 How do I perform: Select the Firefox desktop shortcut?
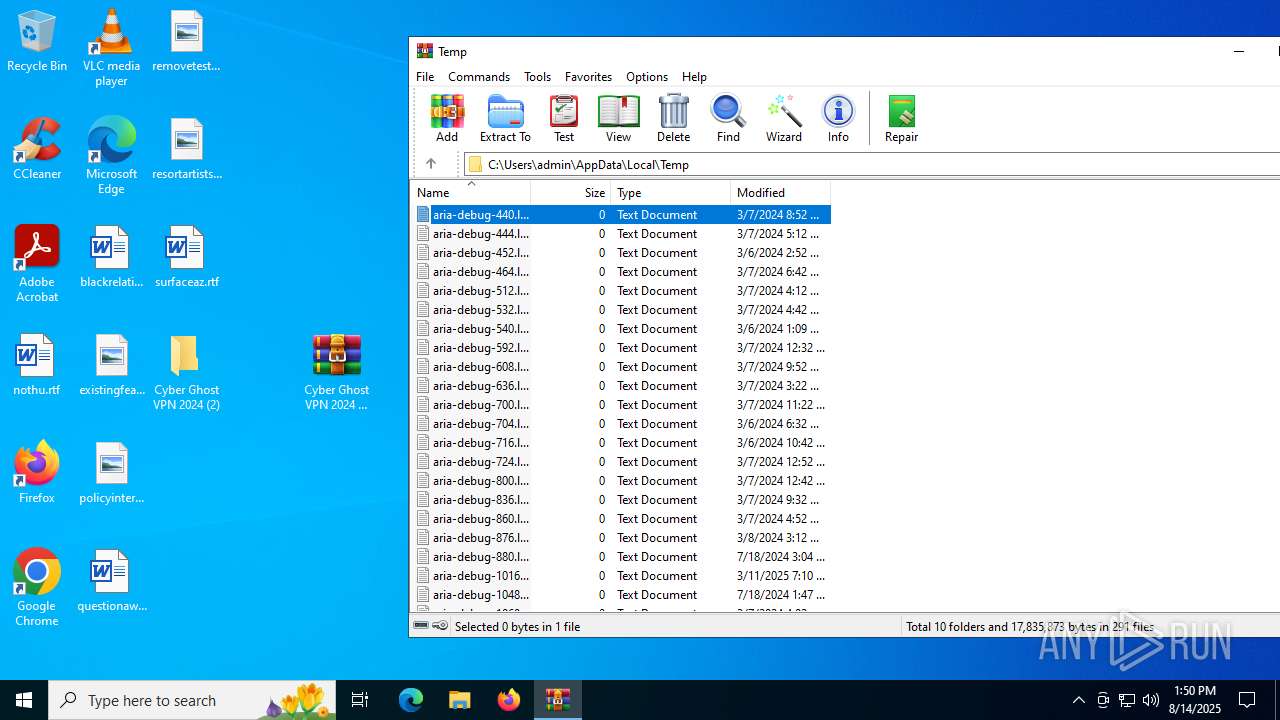pyautogui.click(x=37, y=472)
